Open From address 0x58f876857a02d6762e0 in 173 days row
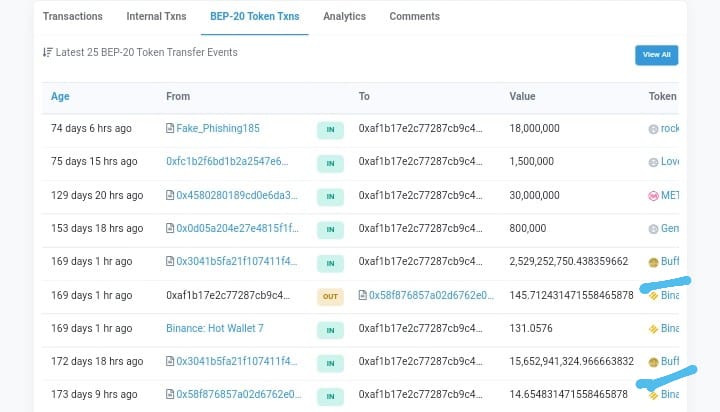Screen dimensions: 720x412 (239, 394)
